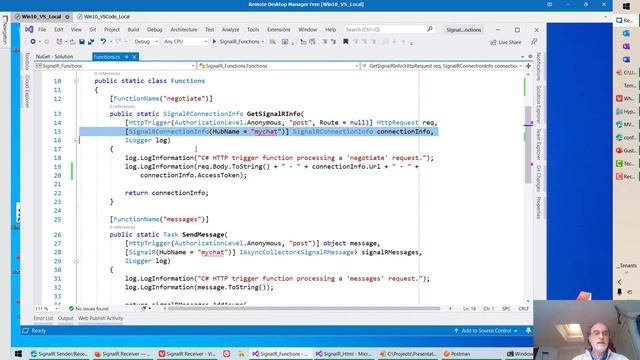Open the Analyze menu

[230, 29]
